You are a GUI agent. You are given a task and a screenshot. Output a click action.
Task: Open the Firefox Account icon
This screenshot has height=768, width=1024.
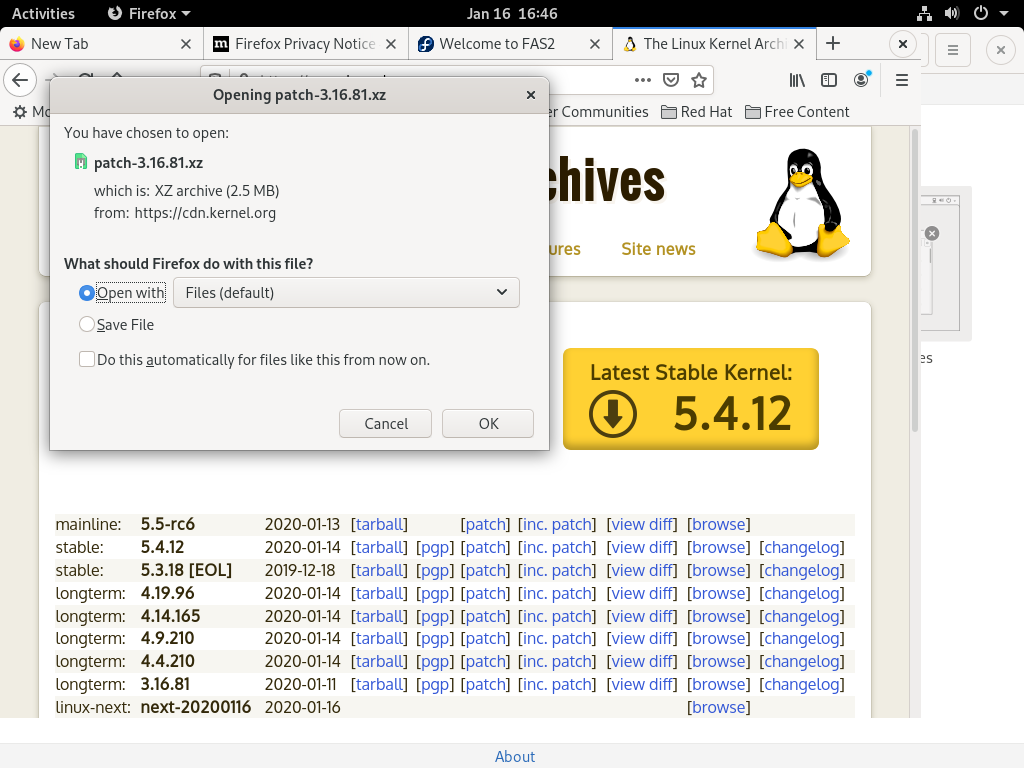point(862,80)
